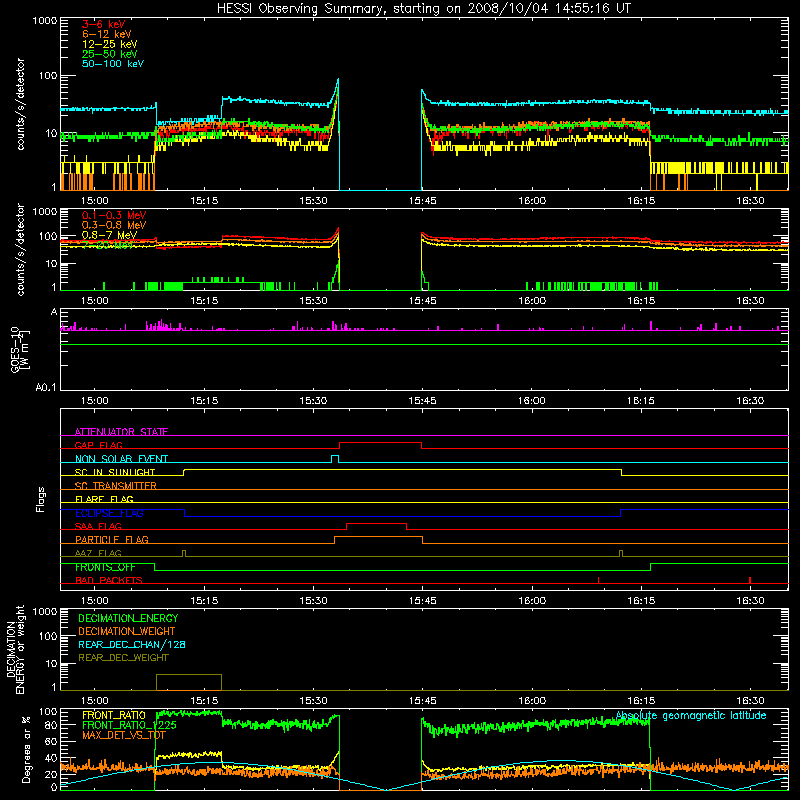Click the SAA_FLAG label

(98, 526)
